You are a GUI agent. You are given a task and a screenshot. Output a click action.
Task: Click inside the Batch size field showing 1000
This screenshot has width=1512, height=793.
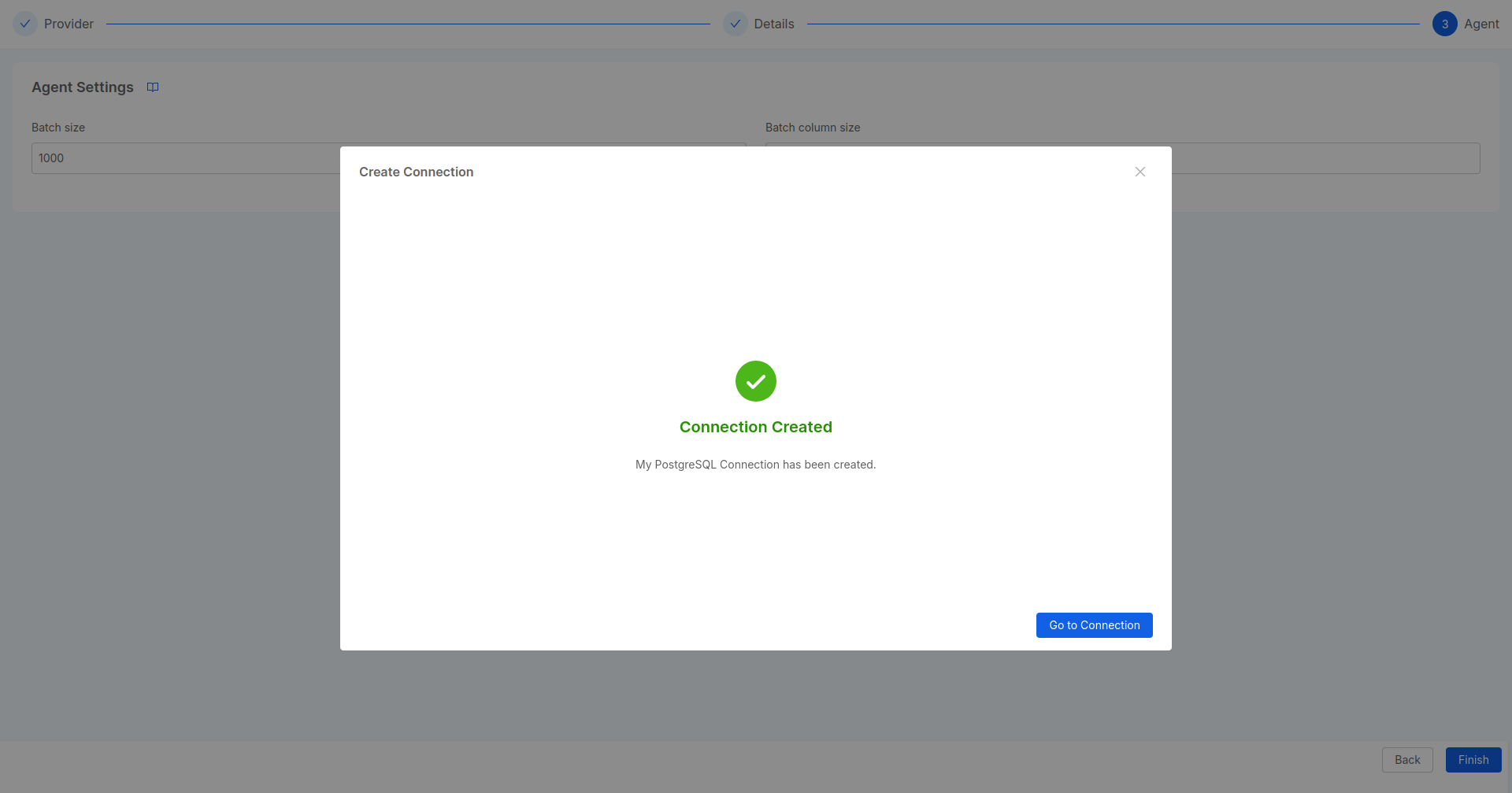pyautogui.click(x=236, y=157)
